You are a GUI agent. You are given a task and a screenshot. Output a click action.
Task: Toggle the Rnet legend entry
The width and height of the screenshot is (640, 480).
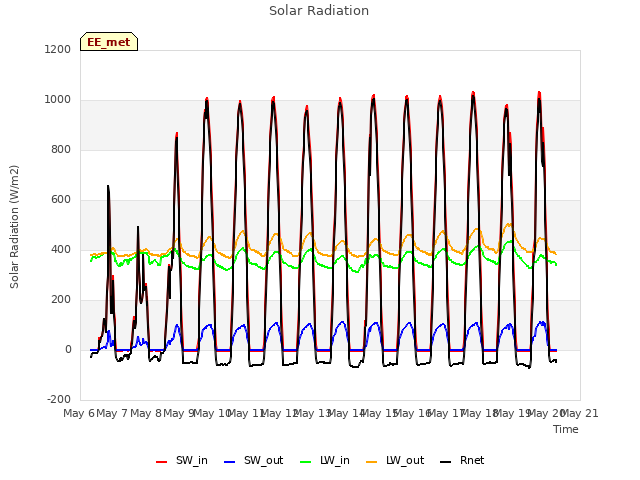point(462,460)
